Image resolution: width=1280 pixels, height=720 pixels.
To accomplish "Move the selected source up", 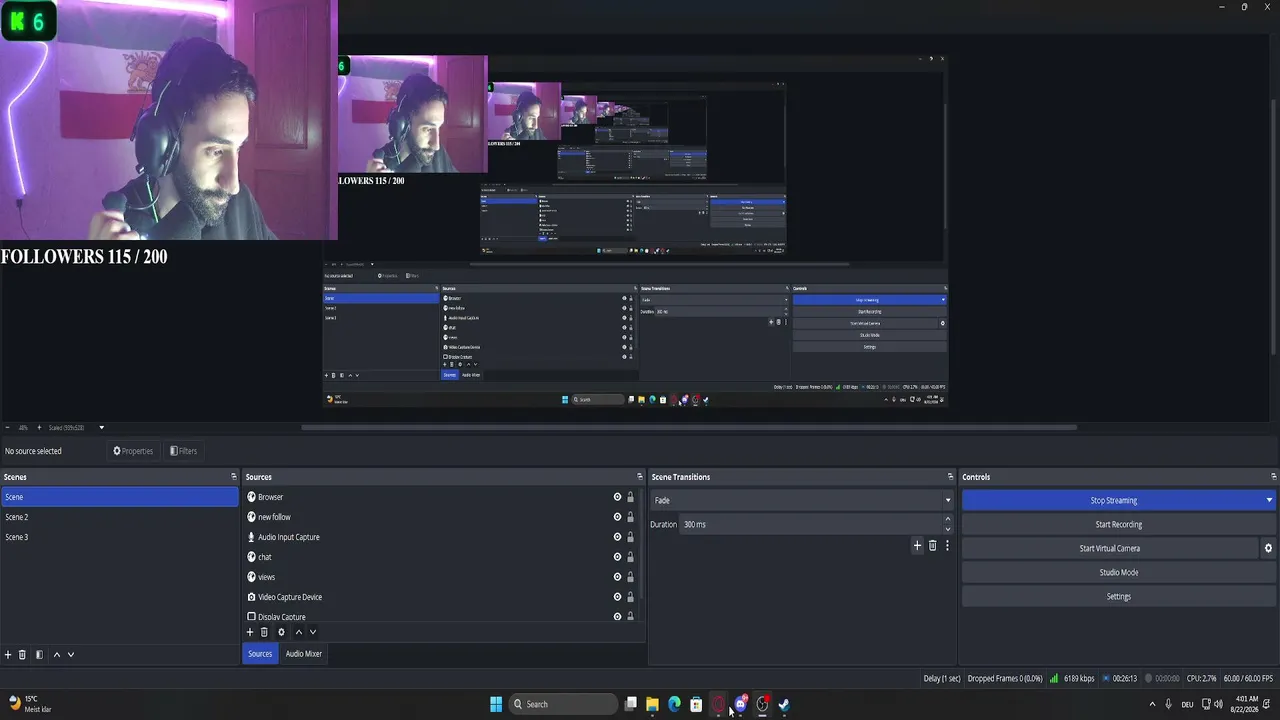I will click(x=298, y=632).
